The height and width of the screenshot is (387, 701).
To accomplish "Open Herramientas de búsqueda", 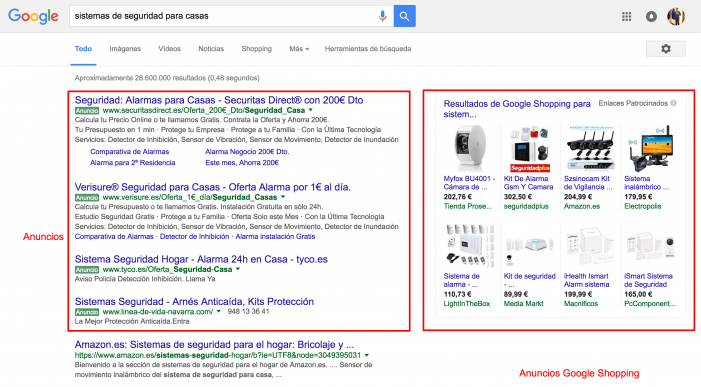I will tap(368, 49).
